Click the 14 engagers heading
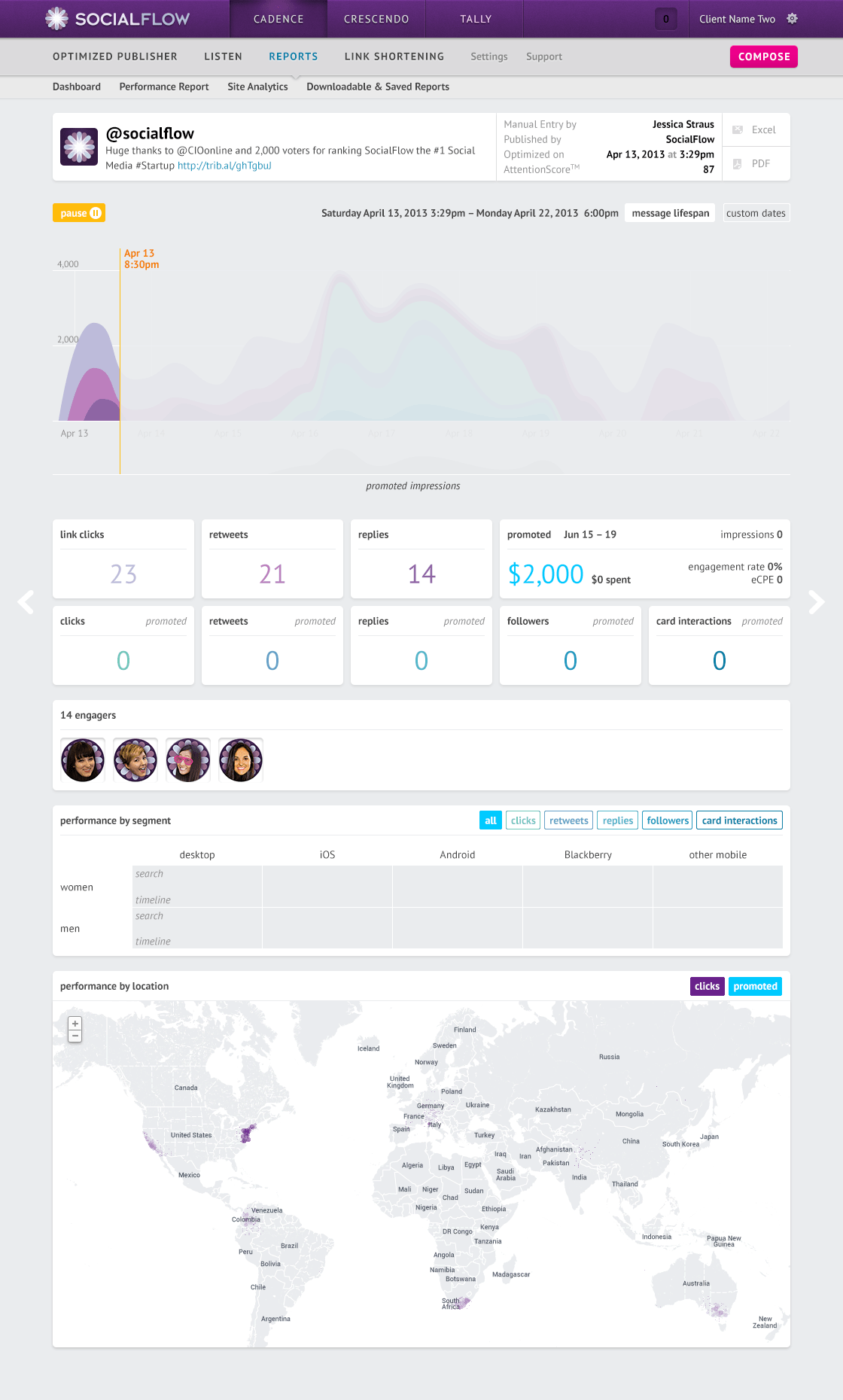 [88, 715]
